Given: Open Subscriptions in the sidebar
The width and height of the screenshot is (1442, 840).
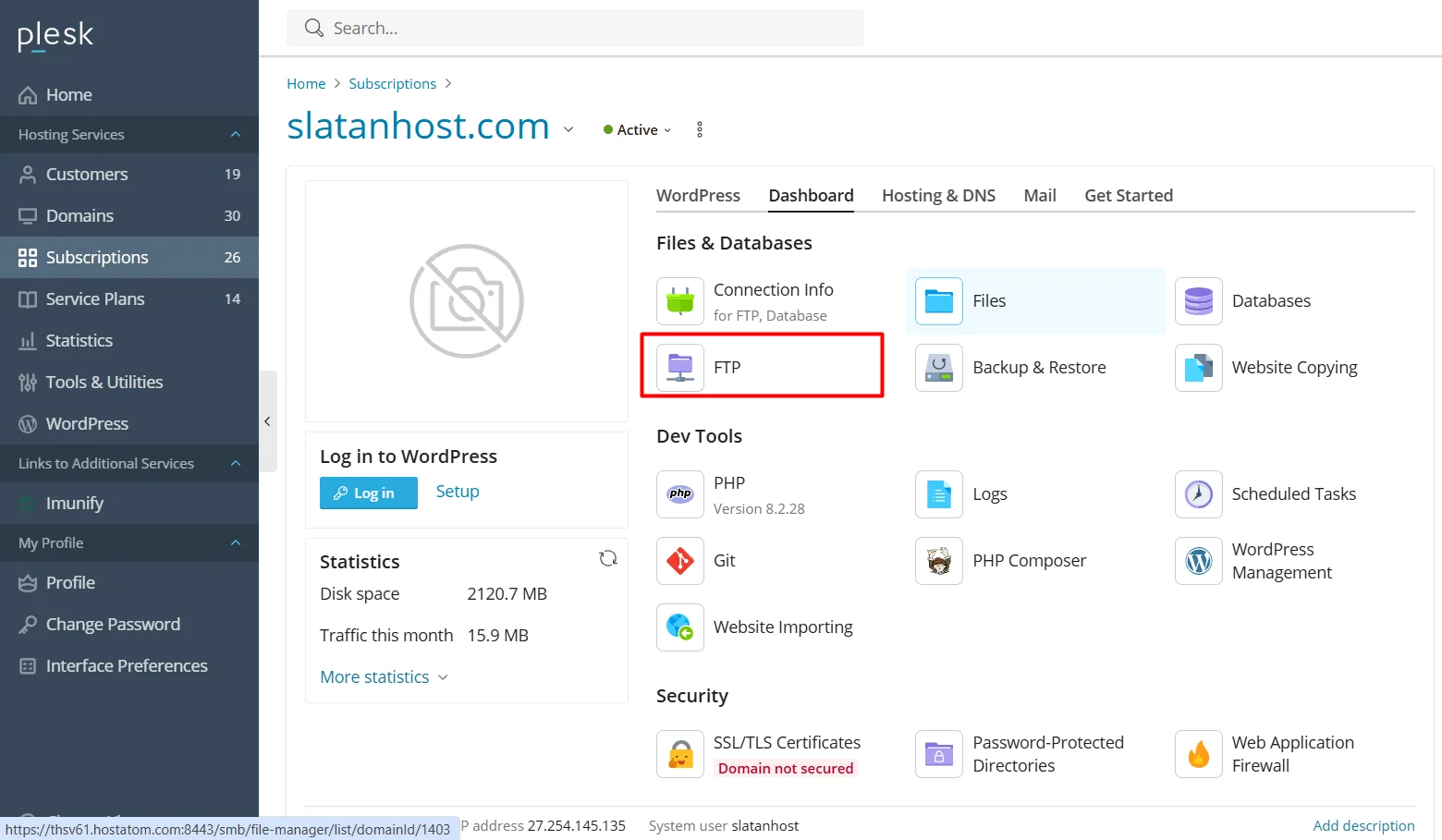Looking at the screenshot, I should pos(129,258).
